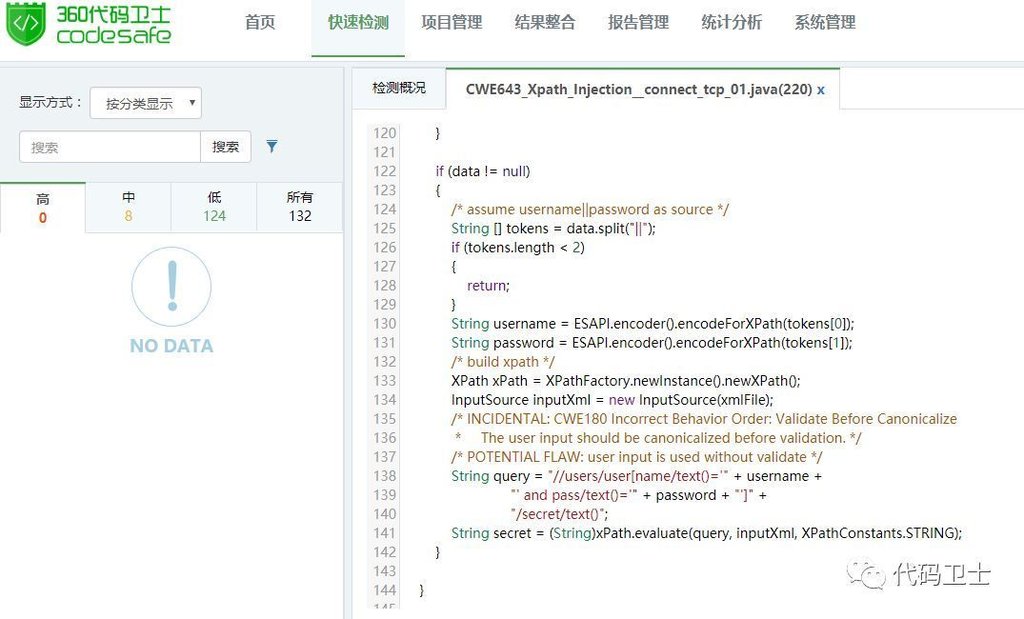Switch to the 检测概况 tab

pos(399,89)
